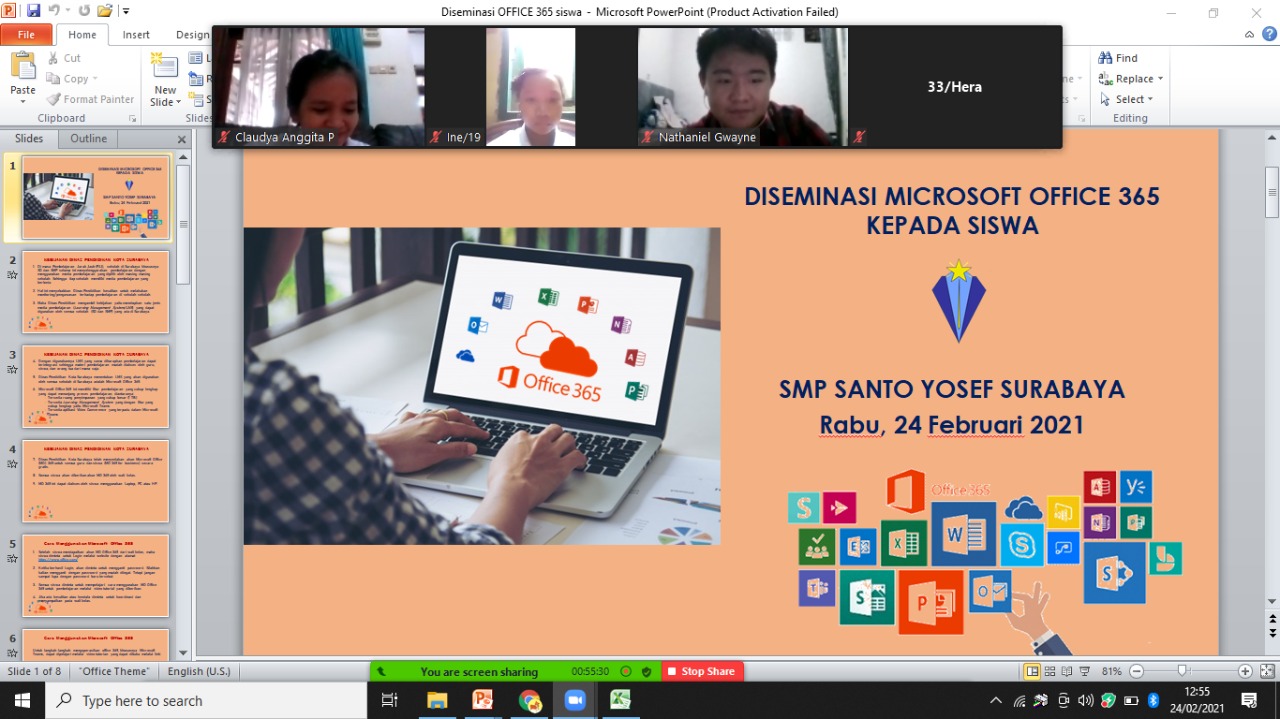Open Excel from the Windows taskbar
Screen dimensions: 1280x719
pyautogui.click(x=621, y=700)
